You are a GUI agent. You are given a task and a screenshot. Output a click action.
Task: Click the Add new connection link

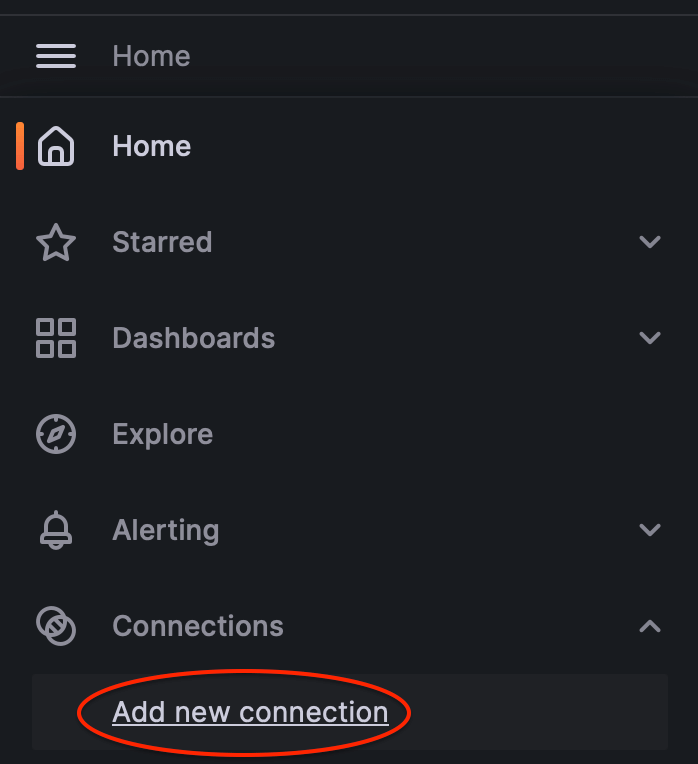pyautogui.click(x=250, y=712)
